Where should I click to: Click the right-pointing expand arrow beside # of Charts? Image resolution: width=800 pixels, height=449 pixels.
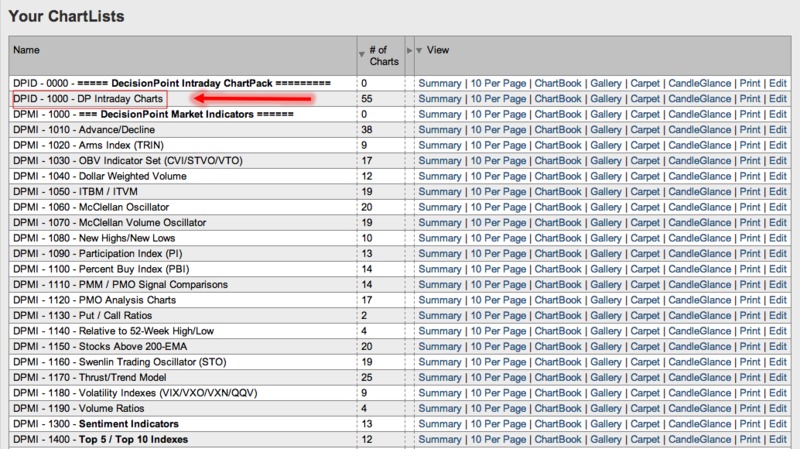coord(409,51)
